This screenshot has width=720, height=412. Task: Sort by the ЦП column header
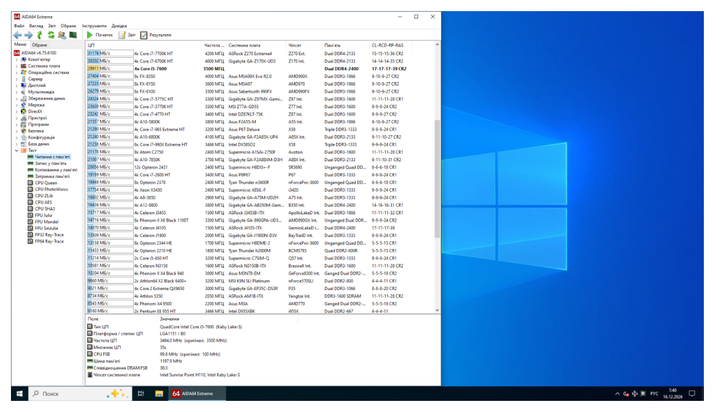[144, 45]
